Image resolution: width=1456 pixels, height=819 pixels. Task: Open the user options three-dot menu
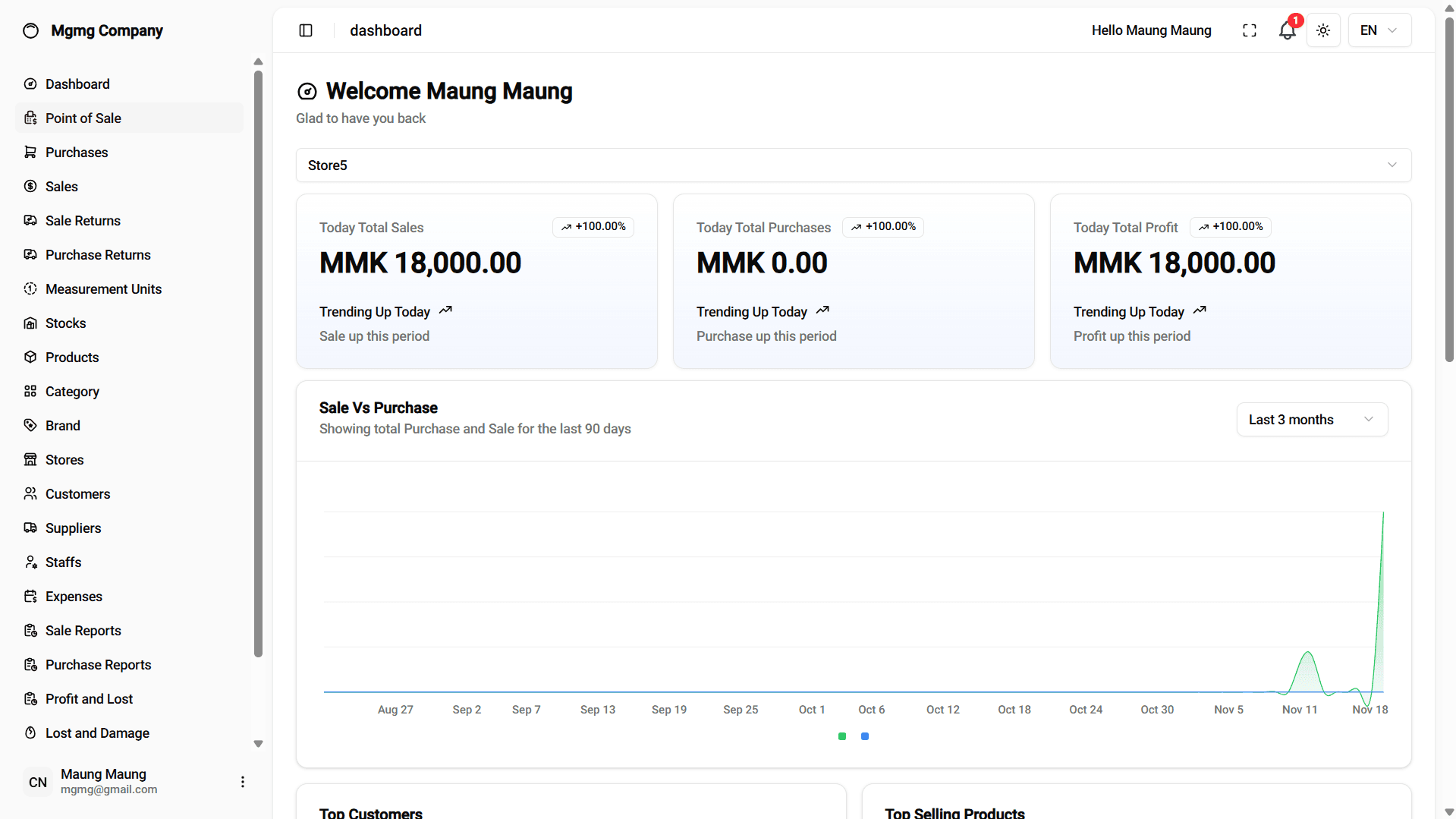pos(242,781)
